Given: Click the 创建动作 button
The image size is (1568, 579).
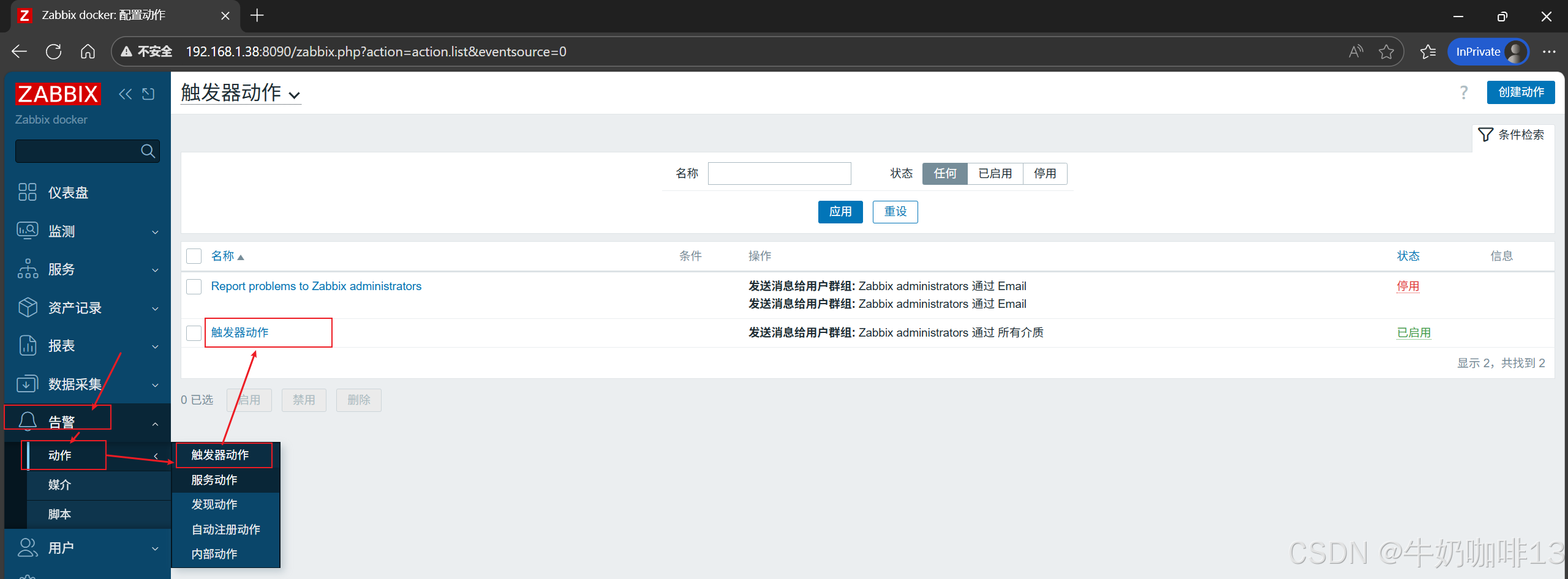Looking at the screenshot, I should click(x=1521, y=92).
